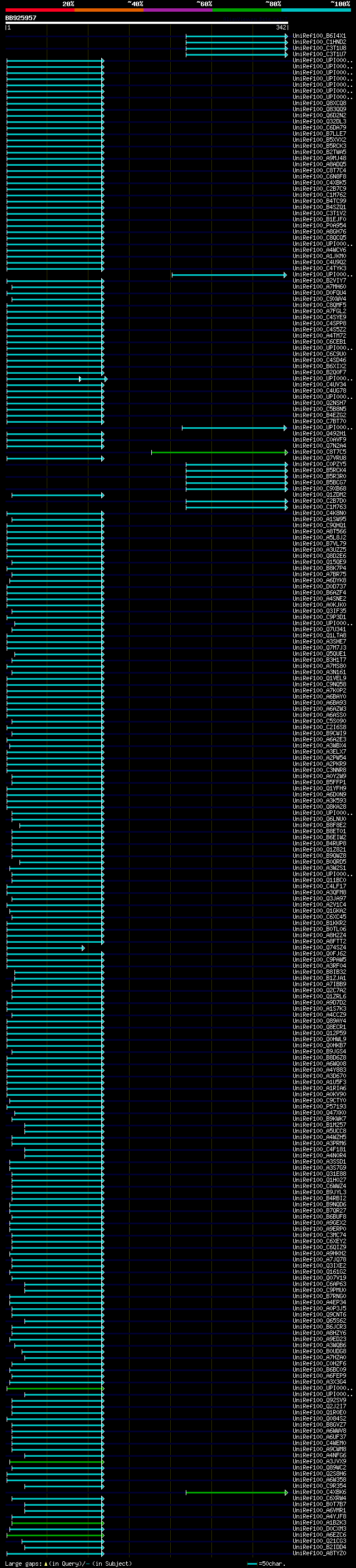Click the UniRef100_A8T566 label
Viewport: 356px width, 1568px height.
point(319,531)
